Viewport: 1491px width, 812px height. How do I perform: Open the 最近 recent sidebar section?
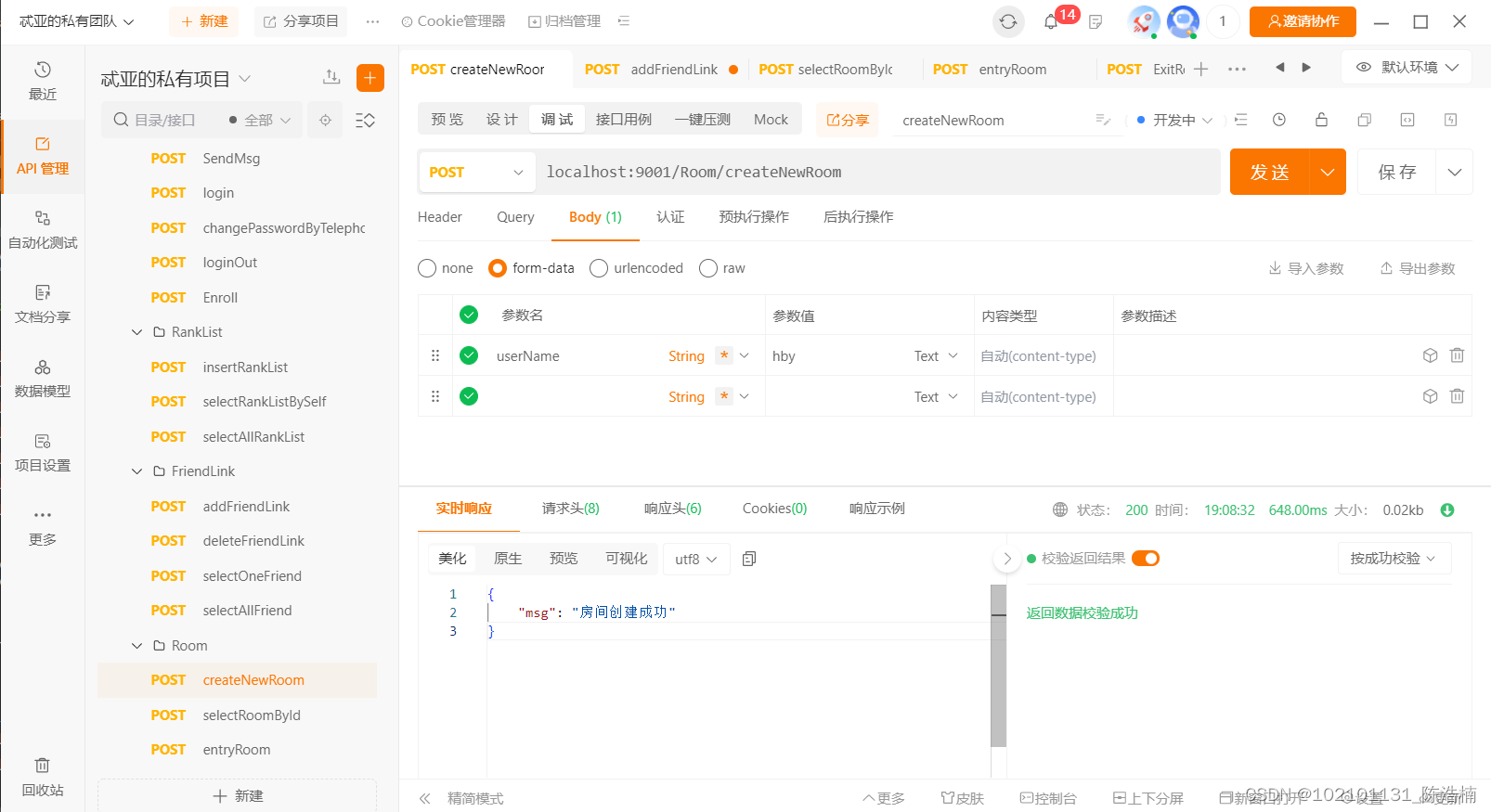point(43,81)
